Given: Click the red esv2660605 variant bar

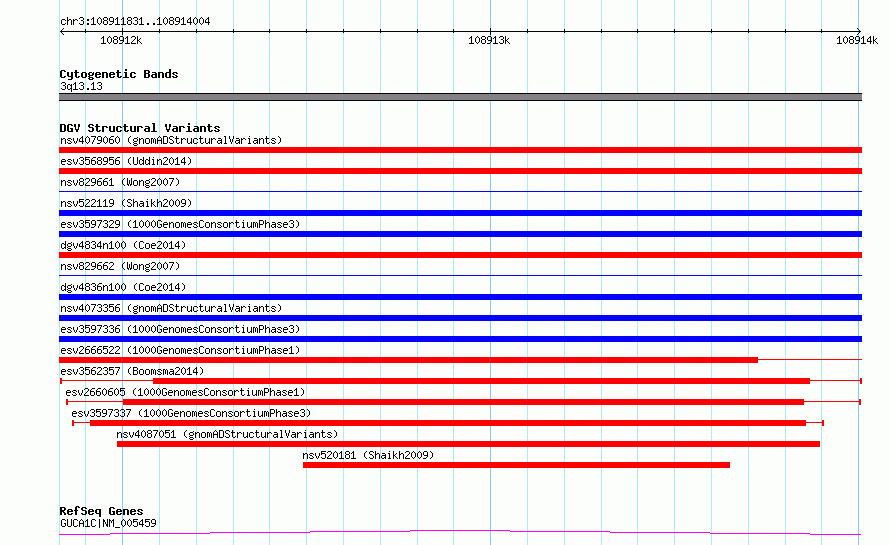Looking at the screenshot, I should 463,402.
